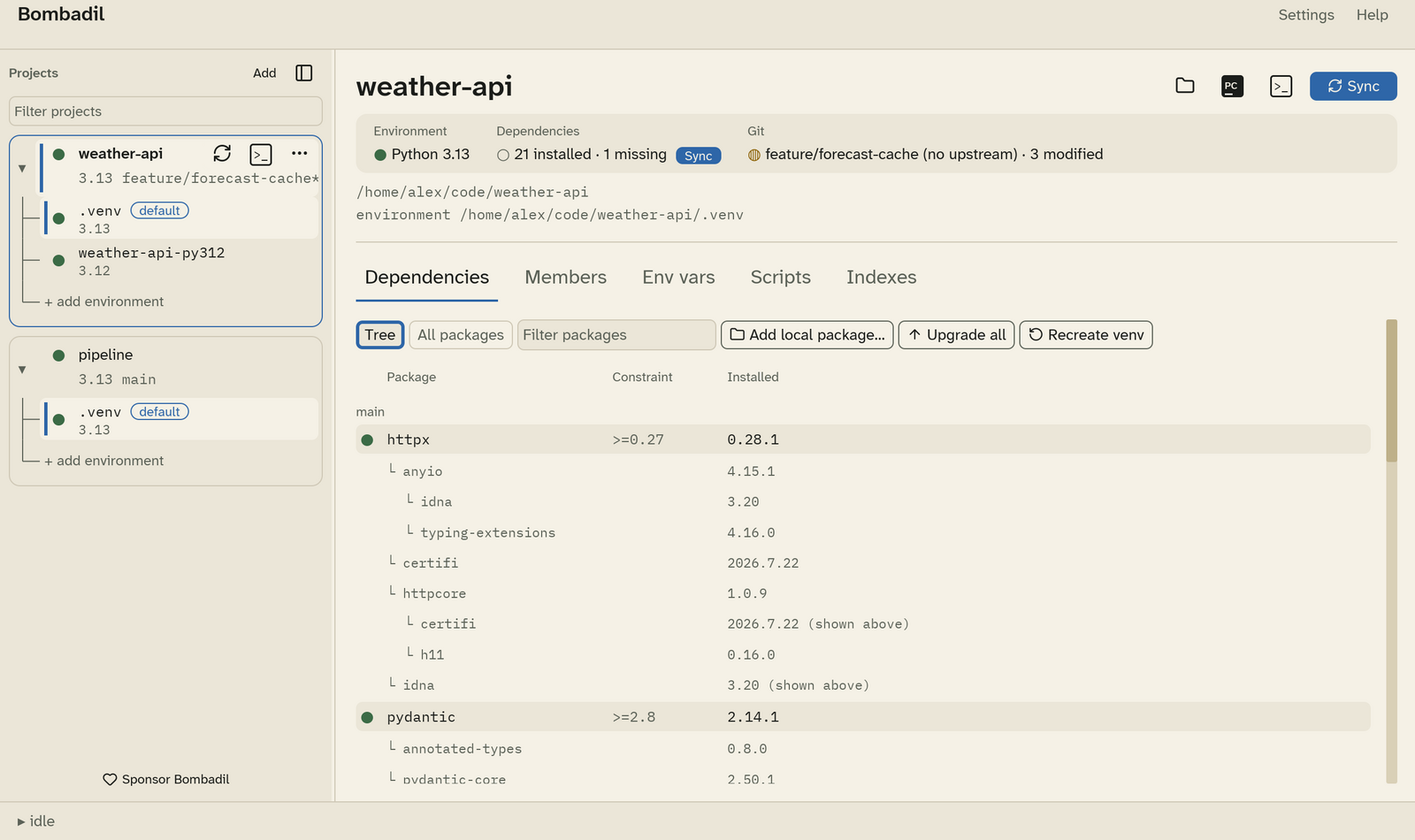Select the pipeline project
The width and height of the screenshot is (1415, 840).
point(177,367)
